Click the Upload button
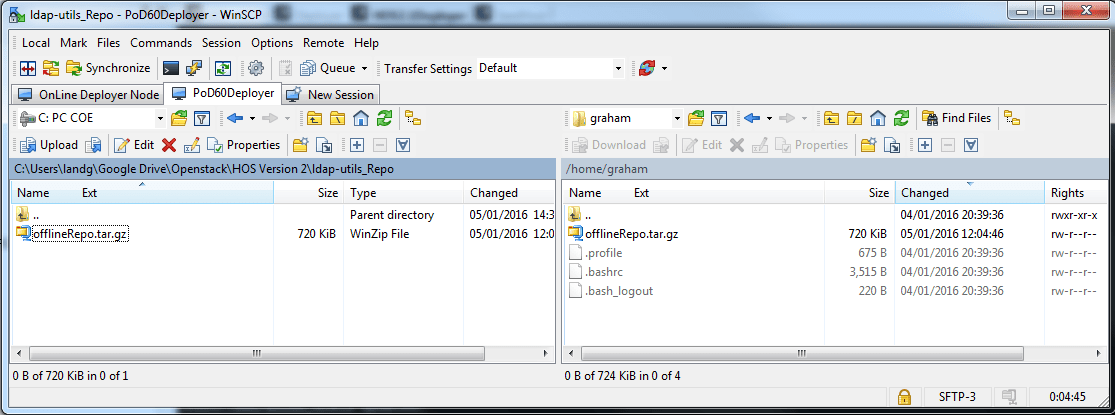Image resolution: width=1115 pixels, height=415 pixels. click(49, 145)
